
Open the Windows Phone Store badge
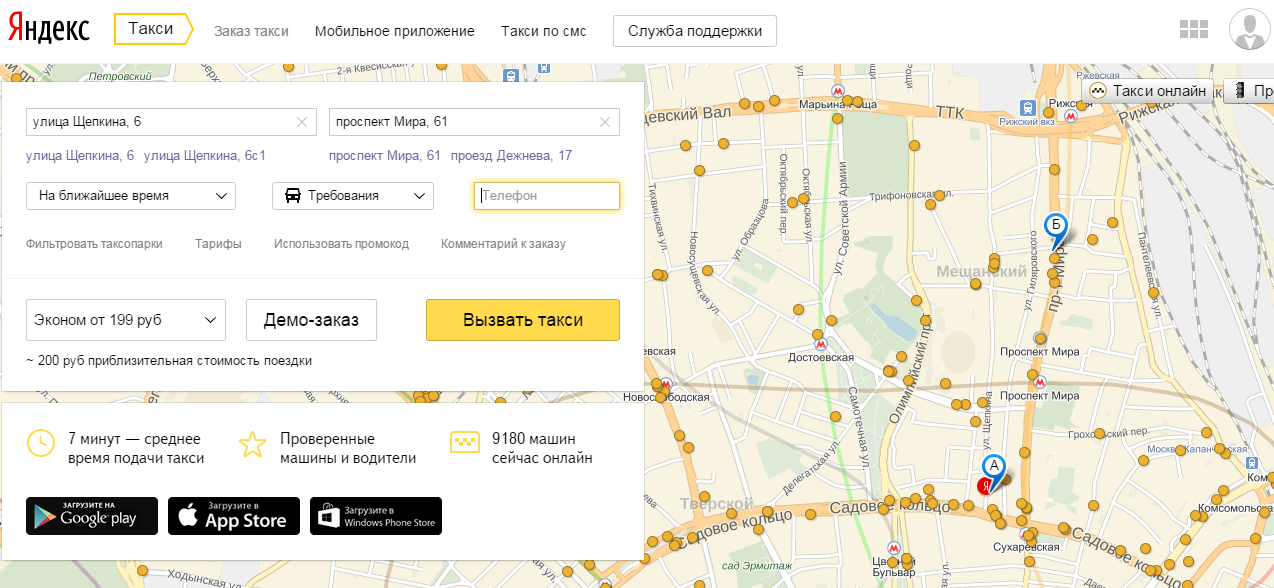pyautogui.click(x=376, y=516)
